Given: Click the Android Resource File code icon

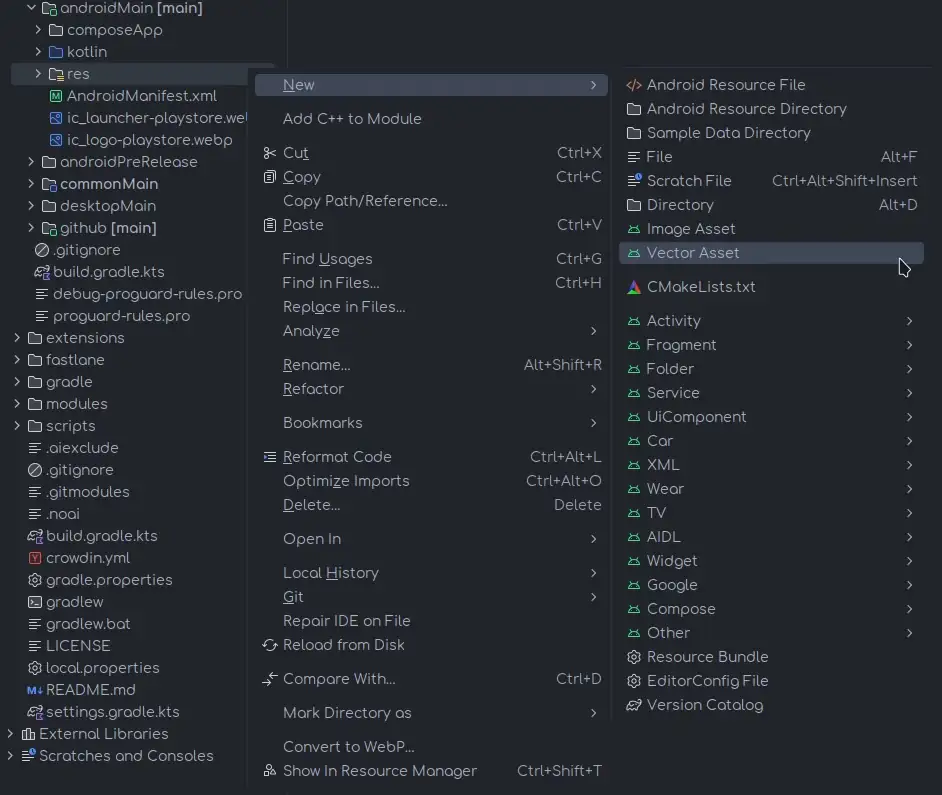Looking at the screenshot, I should click(x=633, y=85).
